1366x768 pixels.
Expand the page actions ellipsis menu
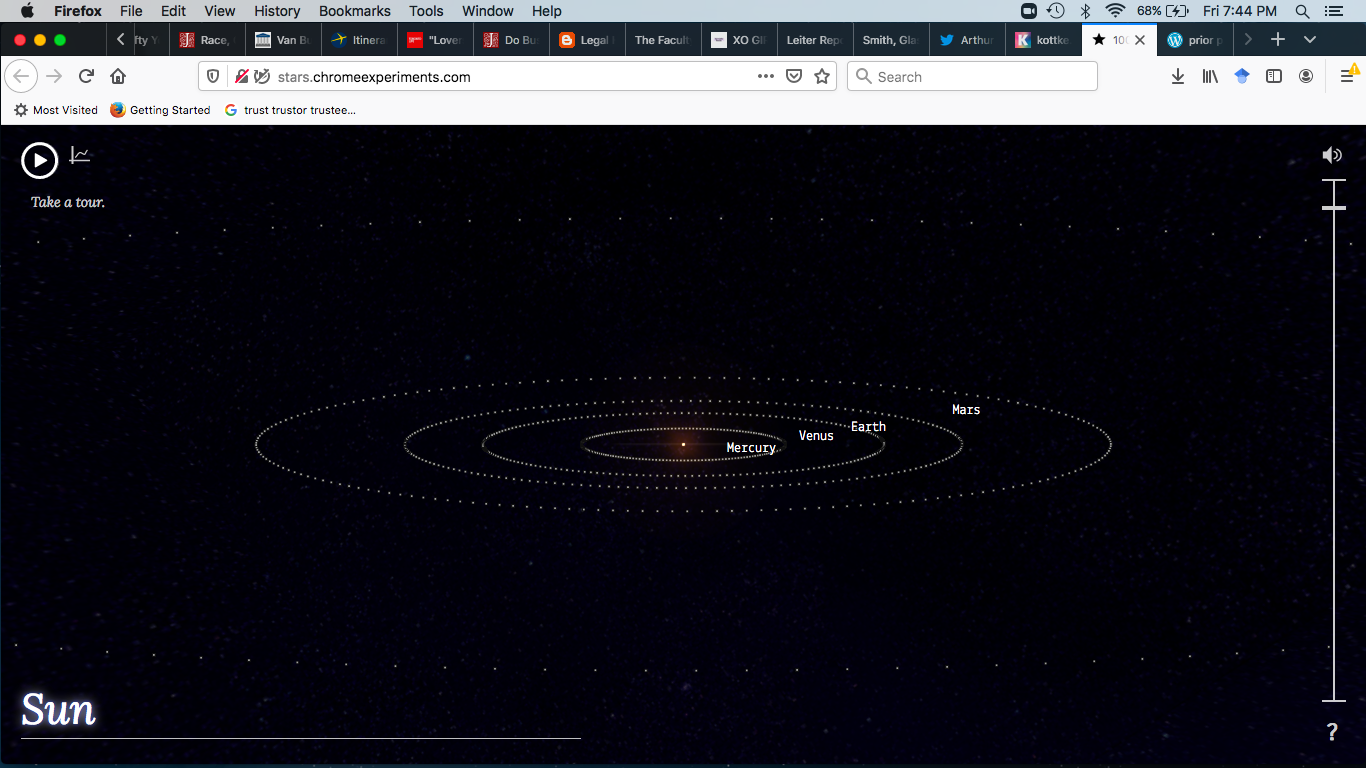click(x=765, y=76)
